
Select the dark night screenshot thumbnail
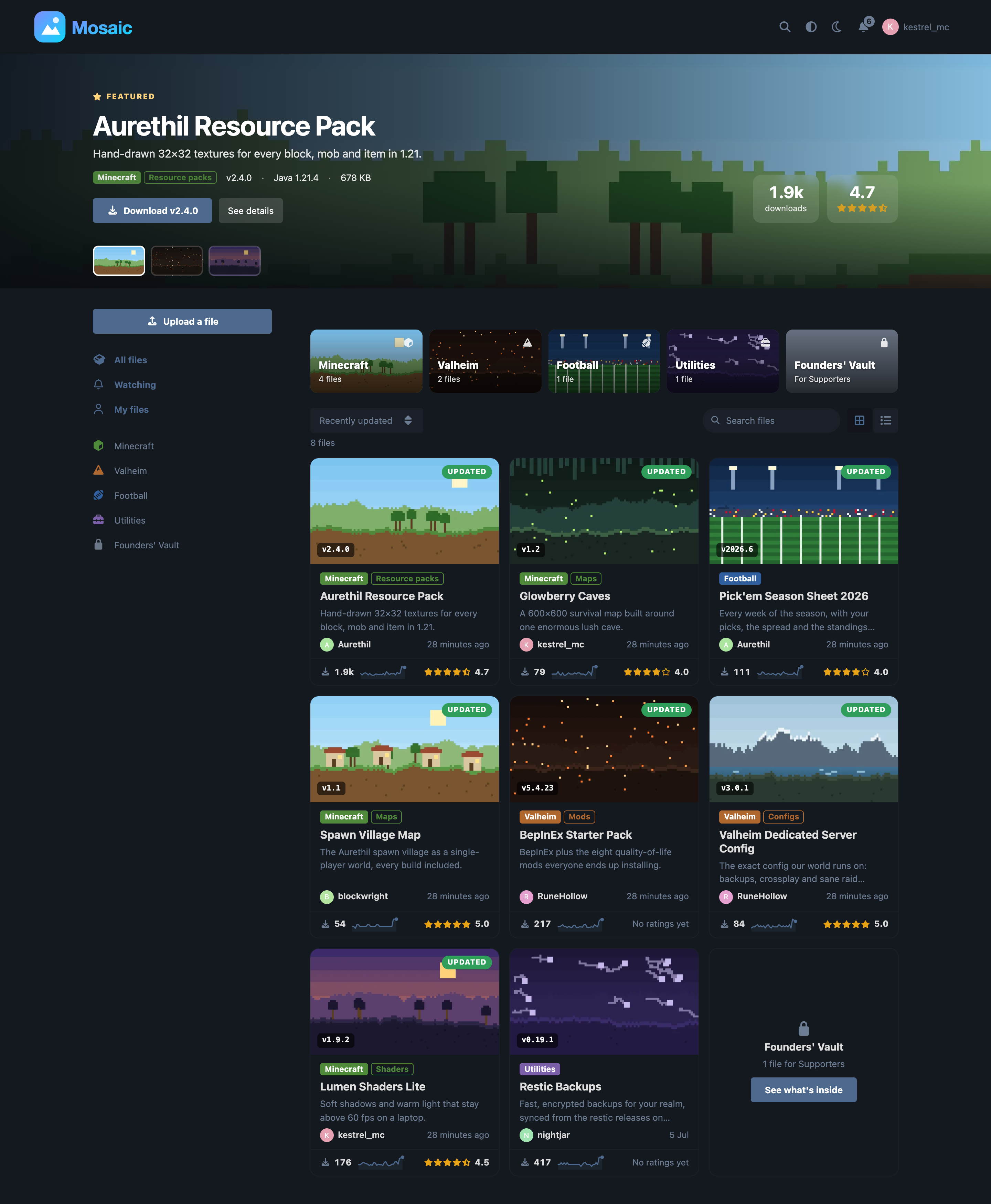pyautogui.click(x=177, y=261)
